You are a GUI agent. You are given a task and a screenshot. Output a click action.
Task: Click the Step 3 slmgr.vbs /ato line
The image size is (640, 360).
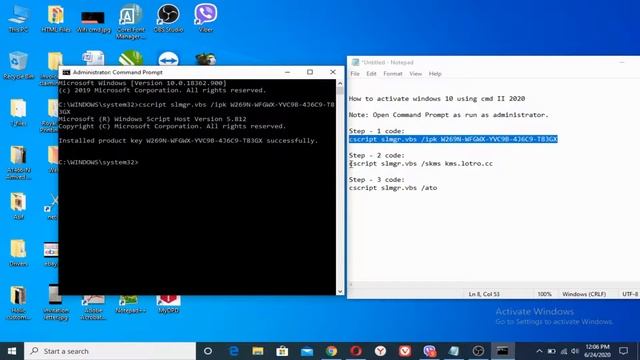coord(393,188)
